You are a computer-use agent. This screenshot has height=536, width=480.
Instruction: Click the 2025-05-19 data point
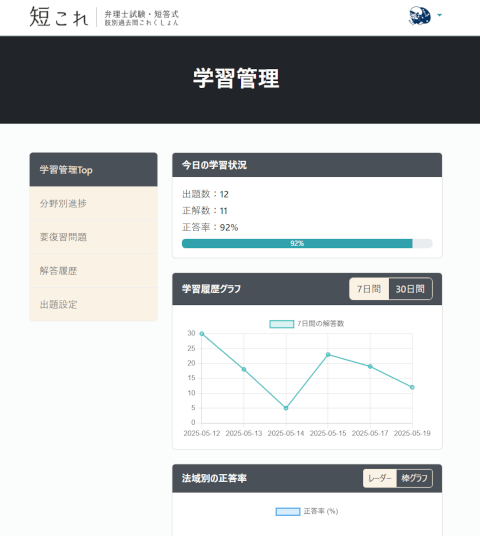[412, 387]
